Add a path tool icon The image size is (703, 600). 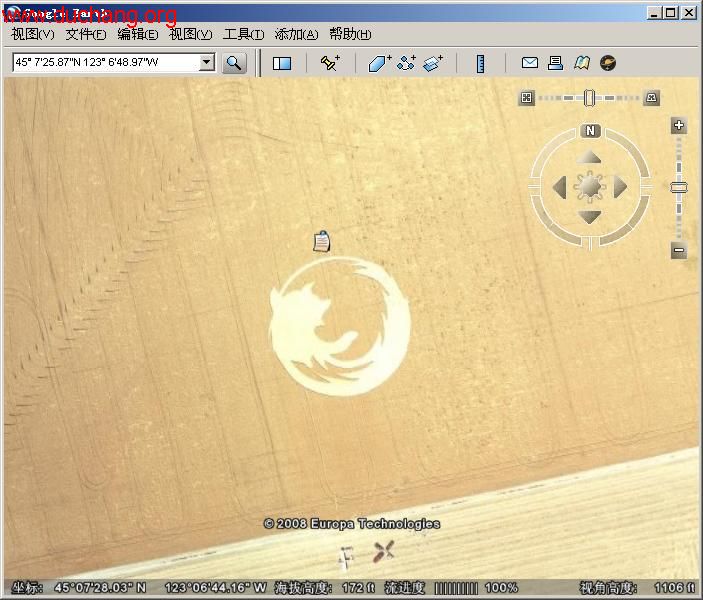coord(407,63)
